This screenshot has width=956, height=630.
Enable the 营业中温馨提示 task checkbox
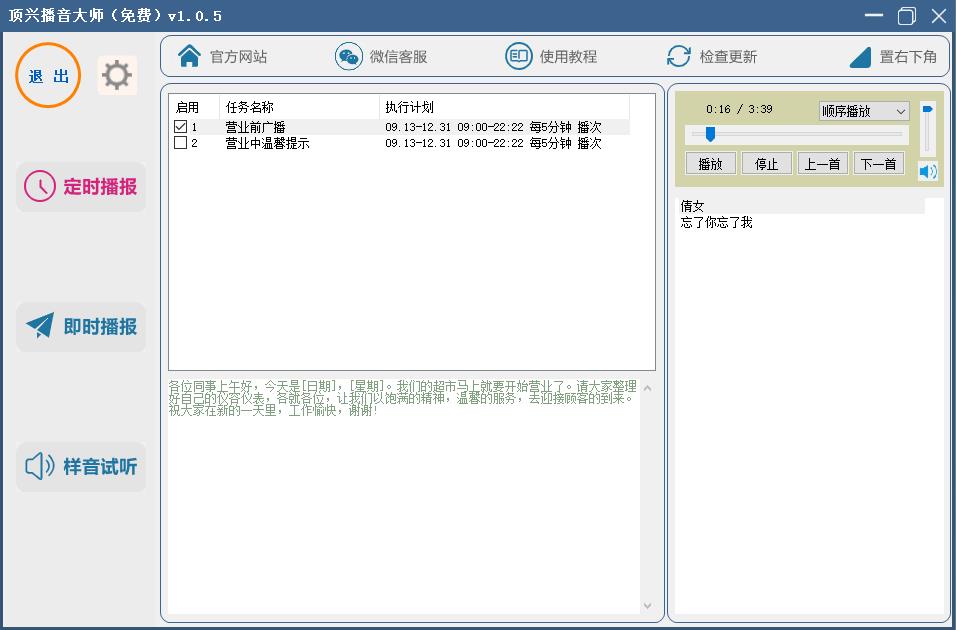180,143
